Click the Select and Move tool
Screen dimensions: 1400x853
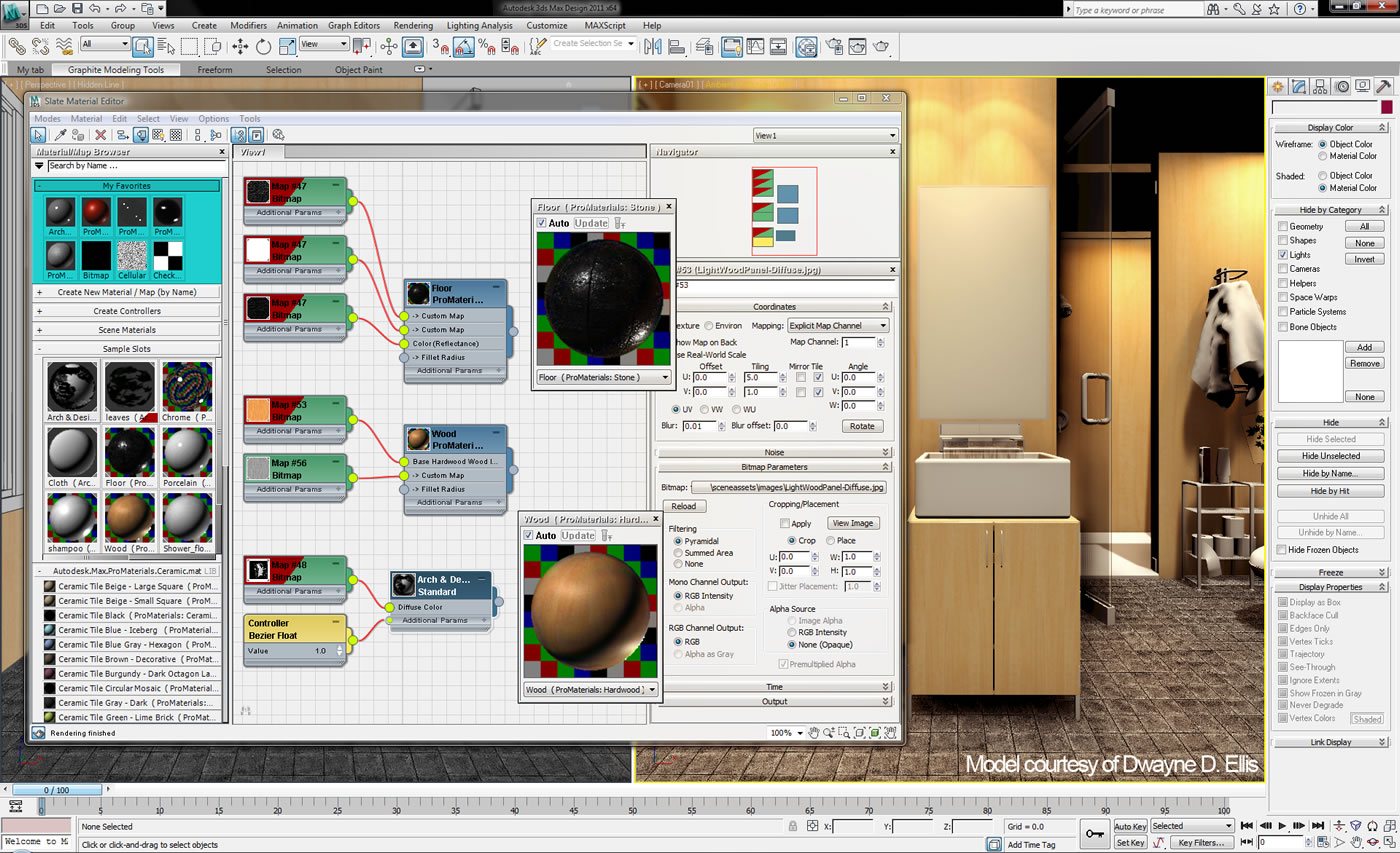coord(240,46)
